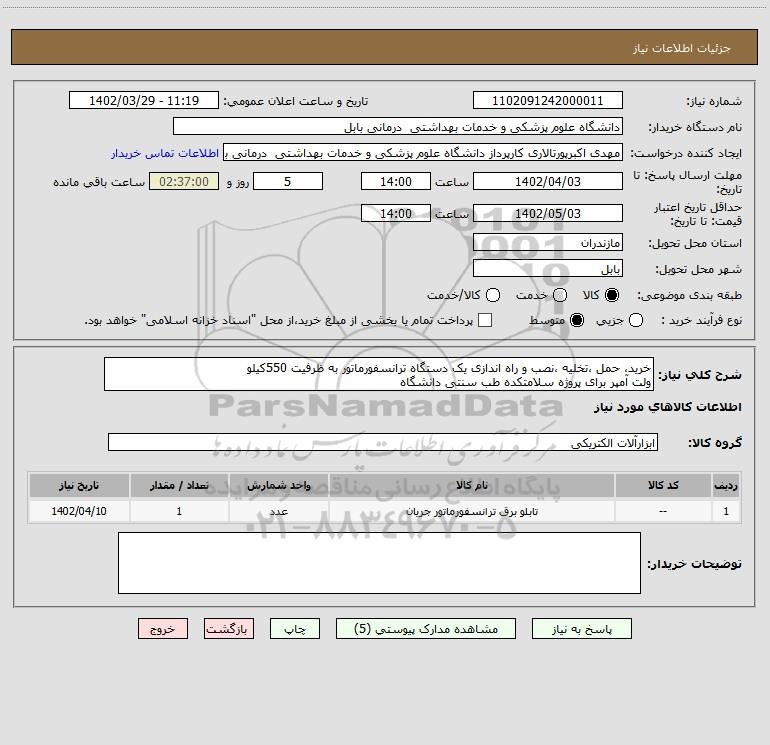
Task: Select the کالا/خدمت radio button
Action: tap(493, 295)
